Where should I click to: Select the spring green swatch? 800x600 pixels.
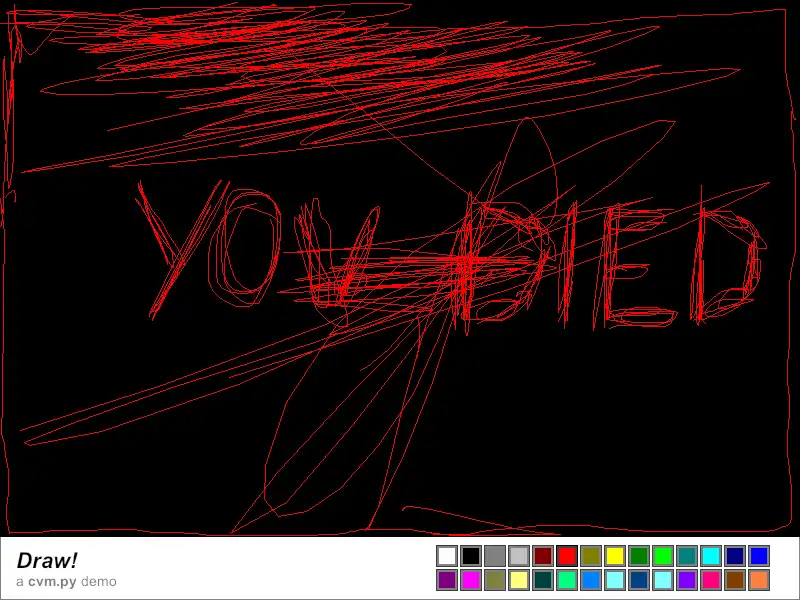[567, 580]
